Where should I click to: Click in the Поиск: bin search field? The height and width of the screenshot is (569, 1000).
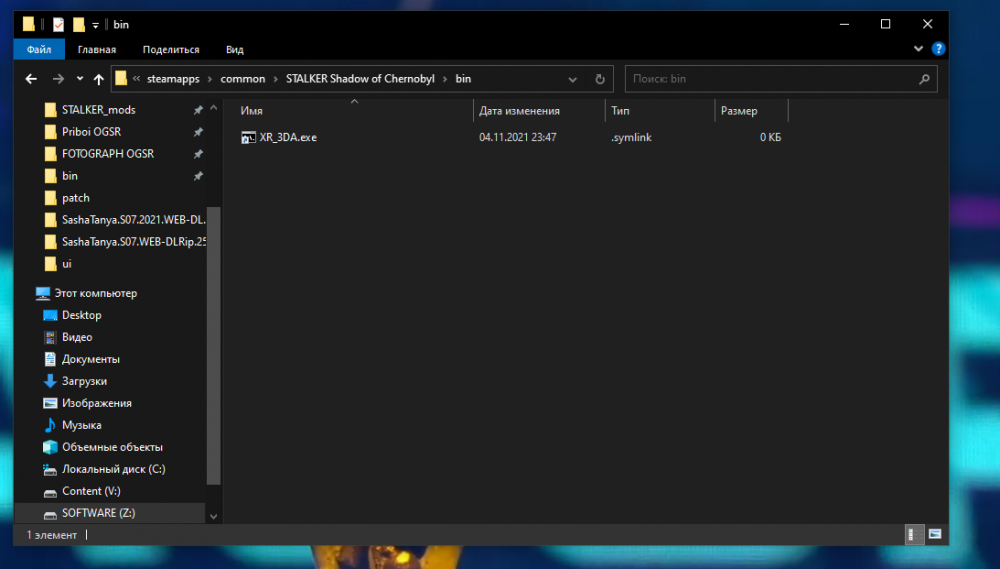click(770, 79)
